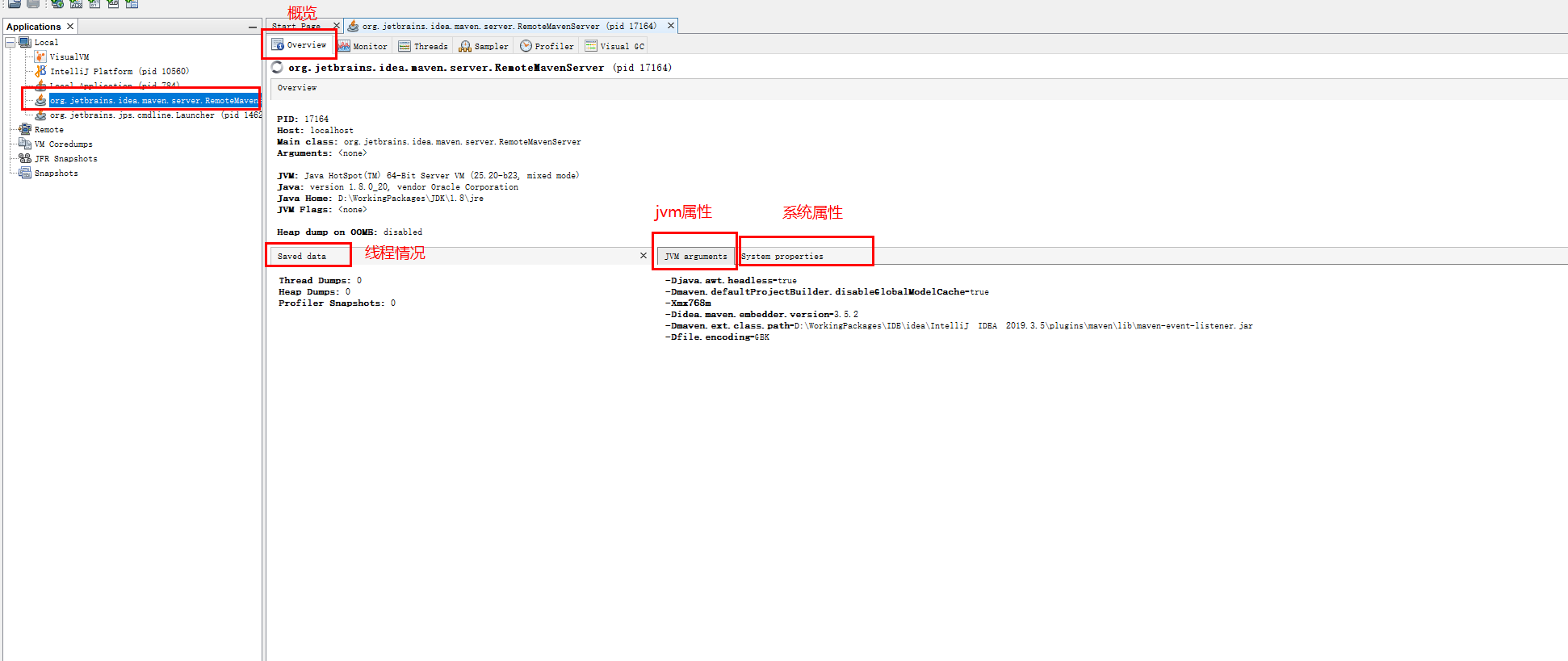Click the Java cup icon of selected RemoteMavenServer node
This screenshot has width=1568, height=661.
click(x=40, y=100)
